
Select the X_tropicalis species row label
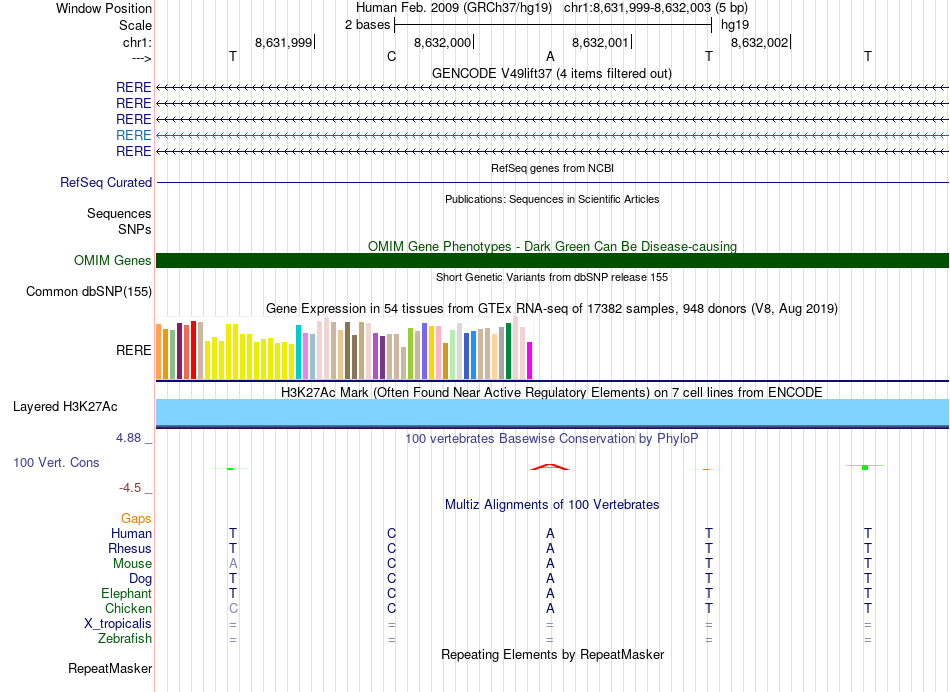(x=118, y=624)
